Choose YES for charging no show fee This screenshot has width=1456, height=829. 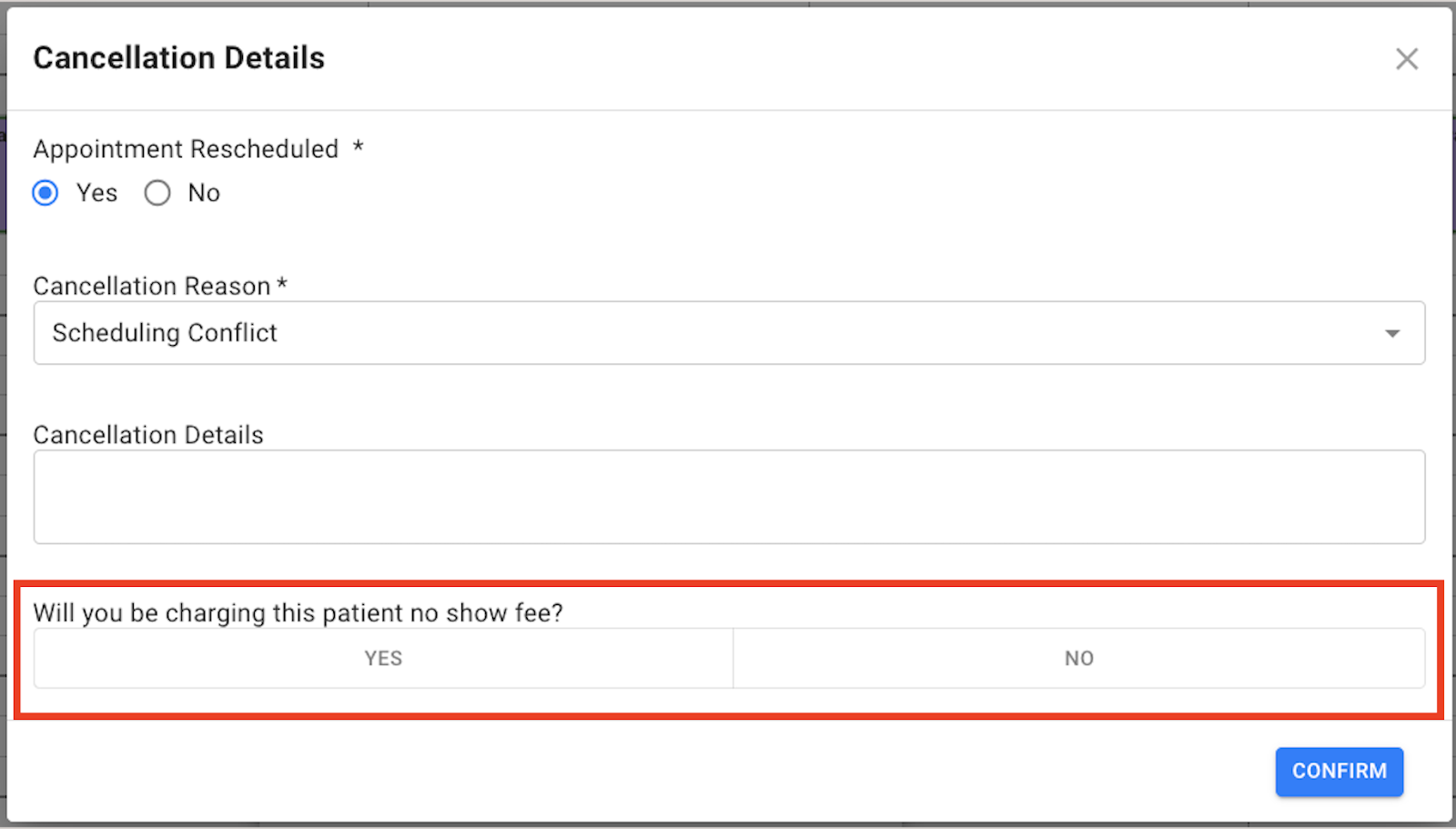click(x=383, y=658)
